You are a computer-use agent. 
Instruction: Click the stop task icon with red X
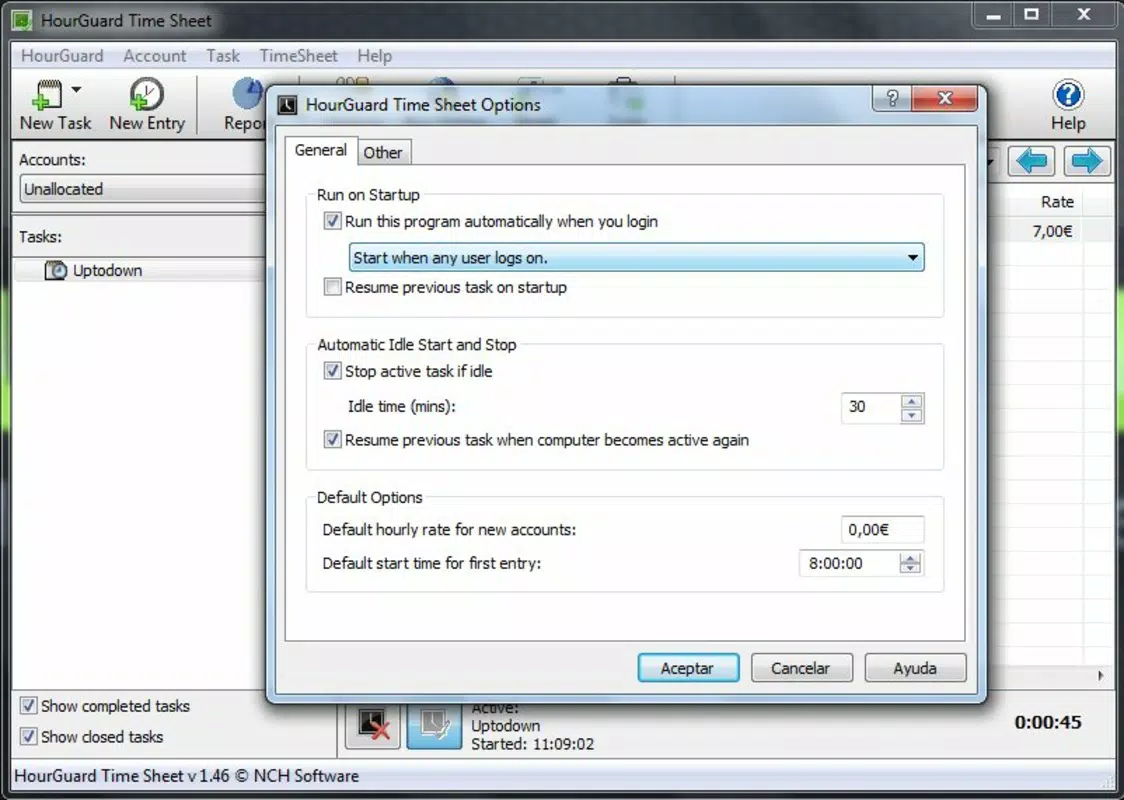tap(373, 725)
